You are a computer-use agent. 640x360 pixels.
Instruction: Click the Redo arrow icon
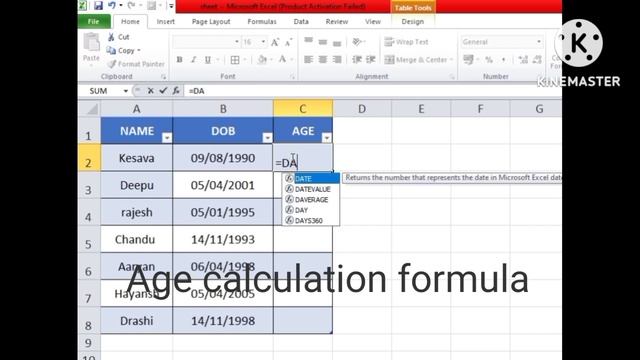point(131,5)
